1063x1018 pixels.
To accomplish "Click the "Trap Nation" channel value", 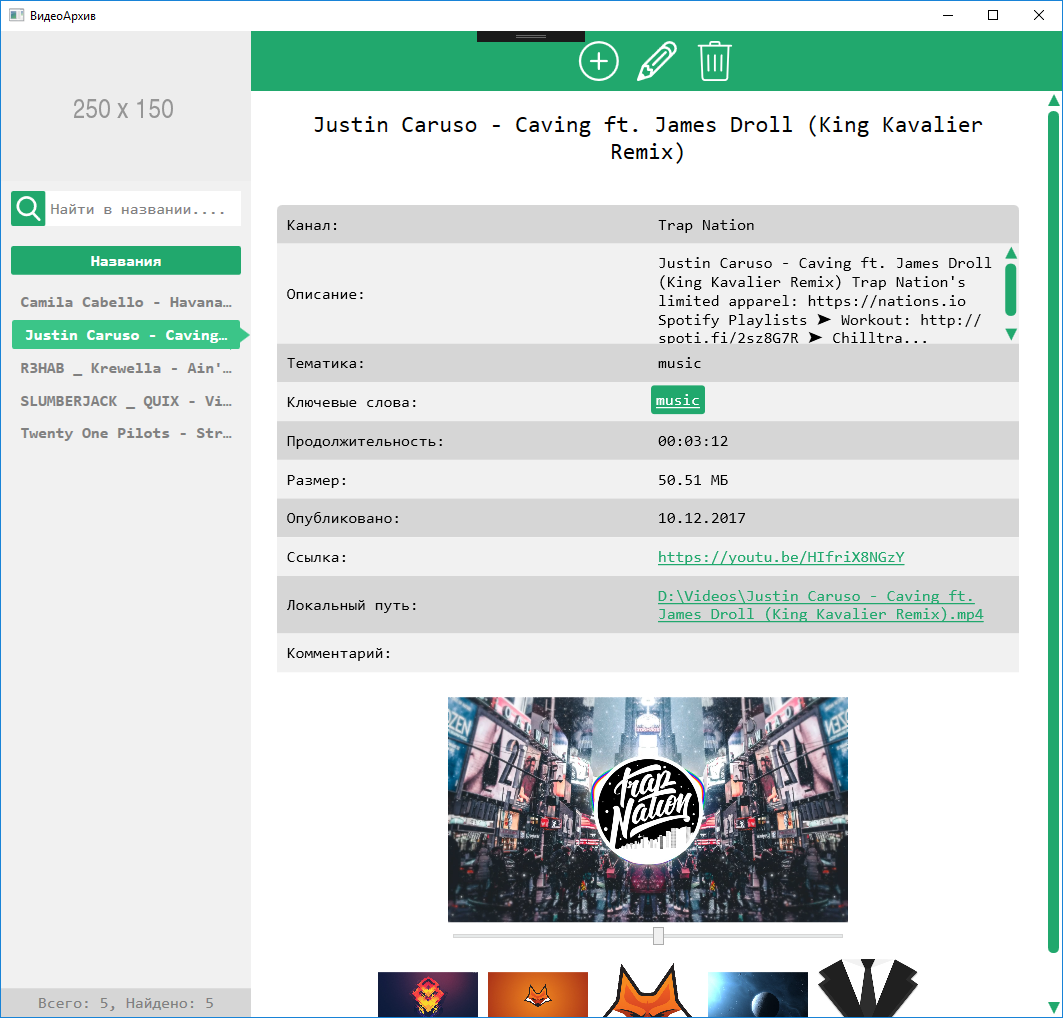I will (706, 225).
